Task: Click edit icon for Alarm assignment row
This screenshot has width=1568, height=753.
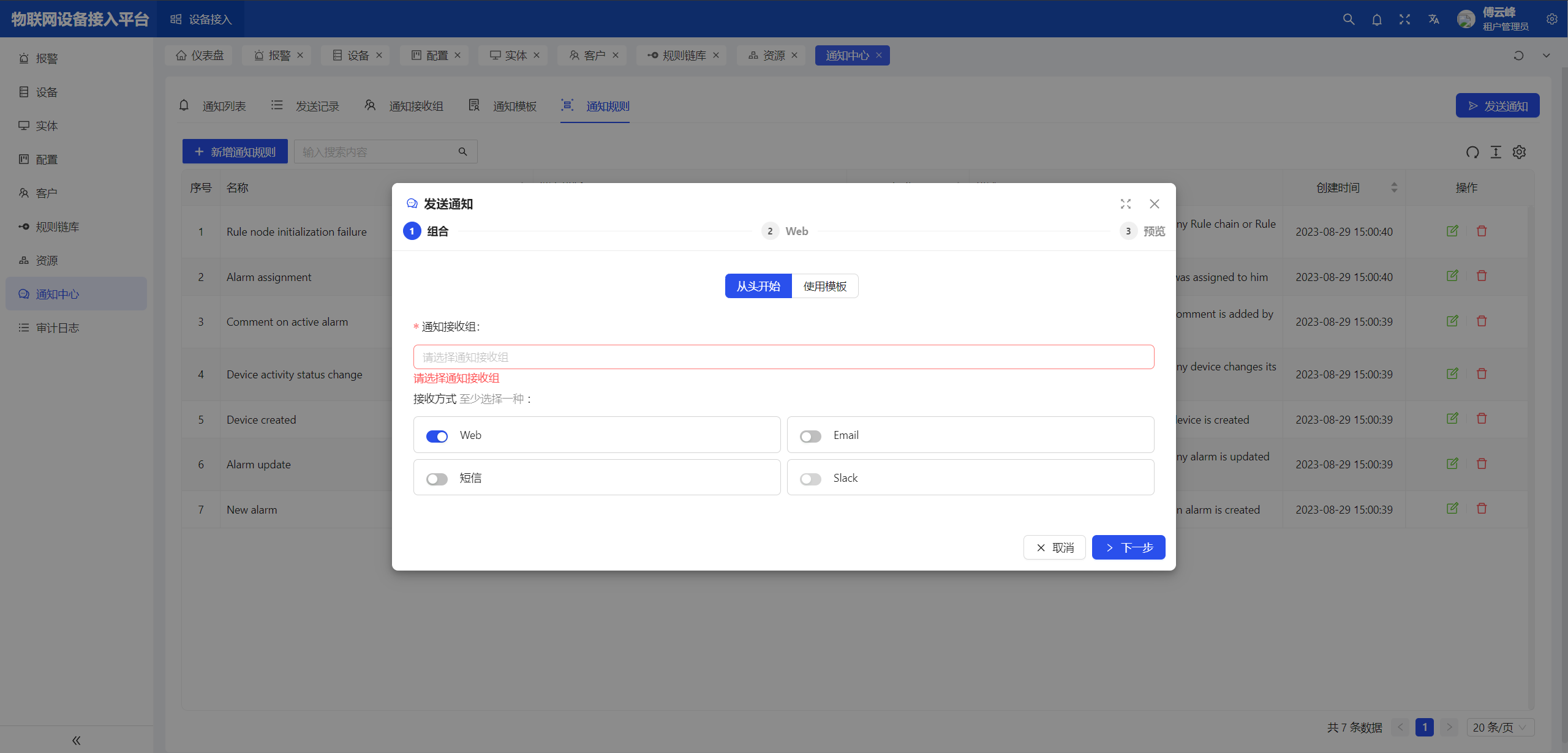Action: pyautogui.click(x=1452, y=276)
